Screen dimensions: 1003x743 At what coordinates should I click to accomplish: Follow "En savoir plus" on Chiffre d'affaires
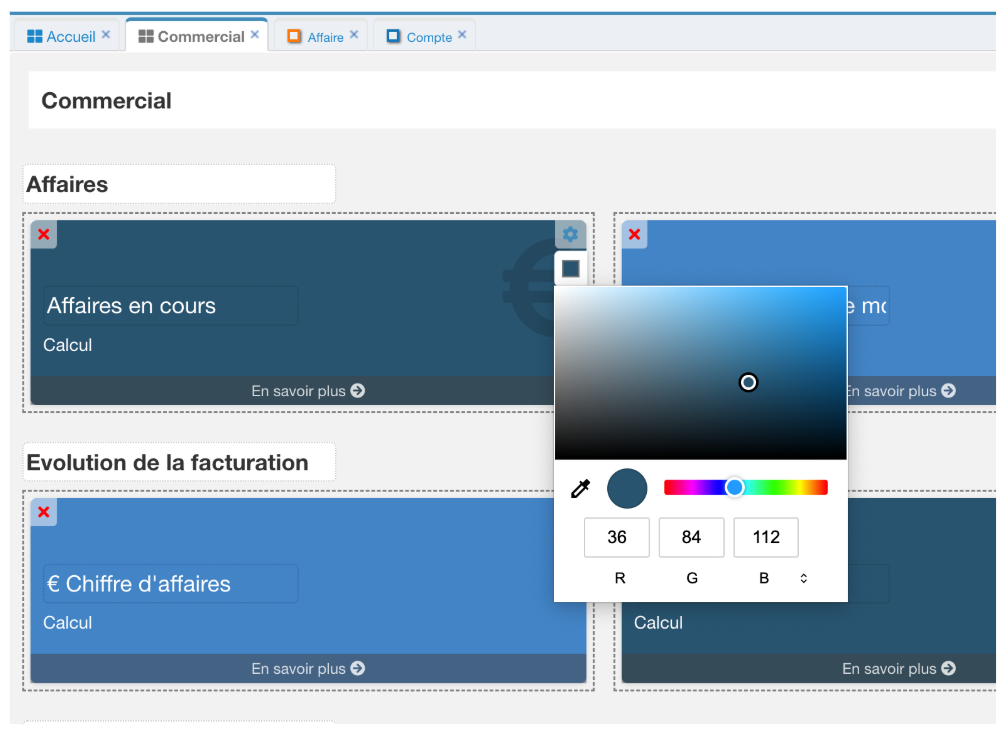point(300,669)
